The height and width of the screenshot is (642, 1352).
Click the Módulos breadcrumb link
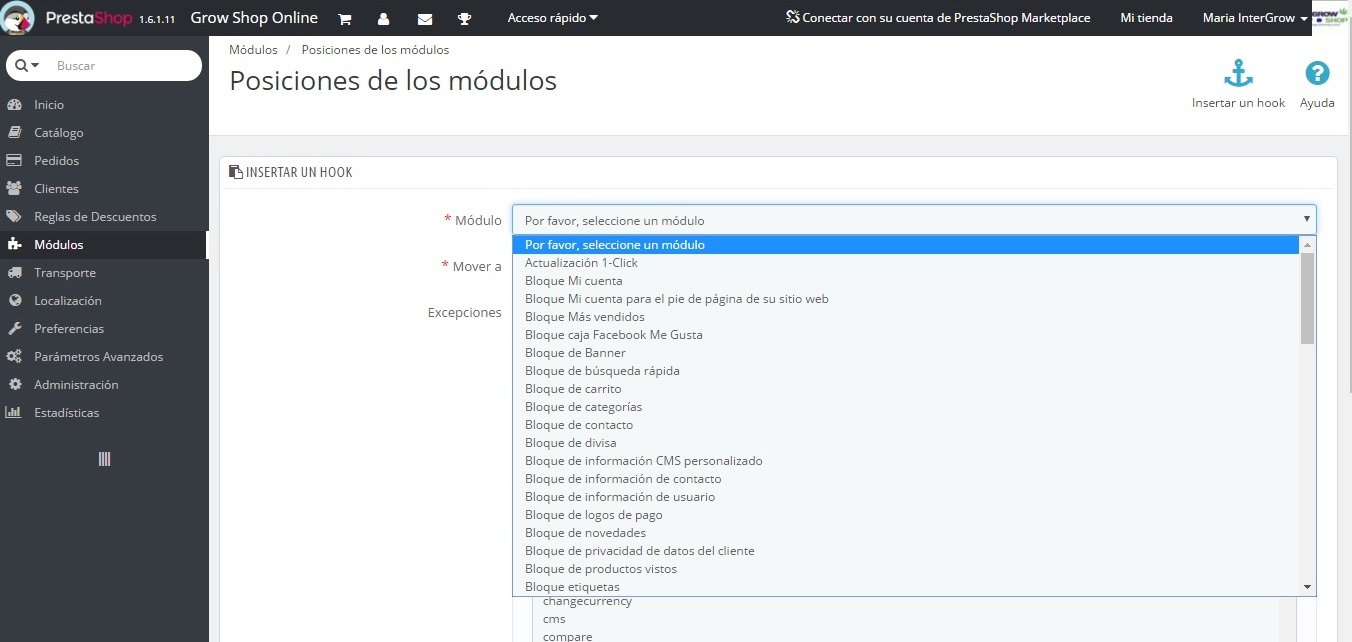tap(253, 49)
